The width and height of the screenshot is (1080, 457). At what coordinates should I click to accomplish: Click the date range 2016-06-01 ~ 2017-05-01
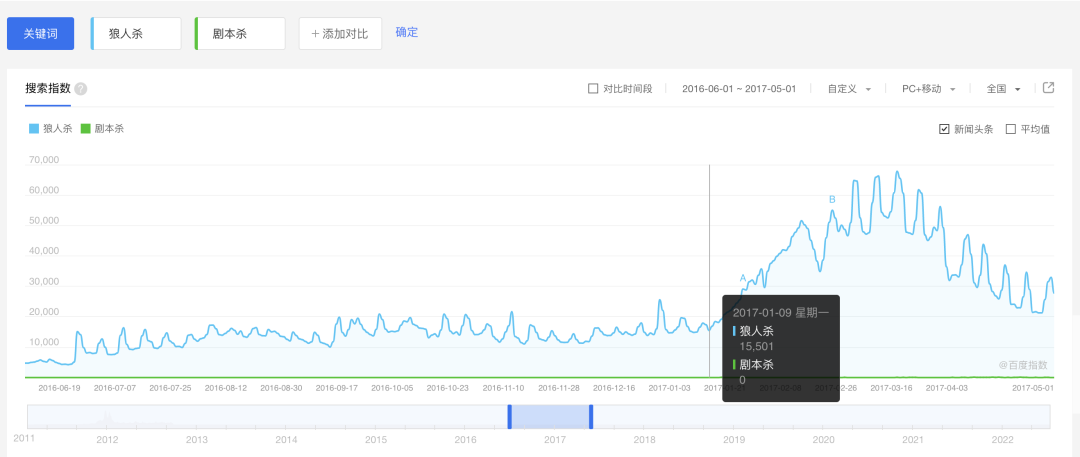point(738,89)
